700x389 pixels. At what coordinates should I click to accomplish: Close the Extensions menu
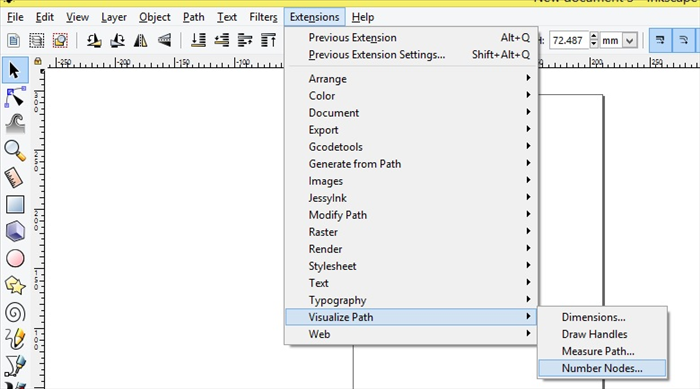tap(314, 17)
